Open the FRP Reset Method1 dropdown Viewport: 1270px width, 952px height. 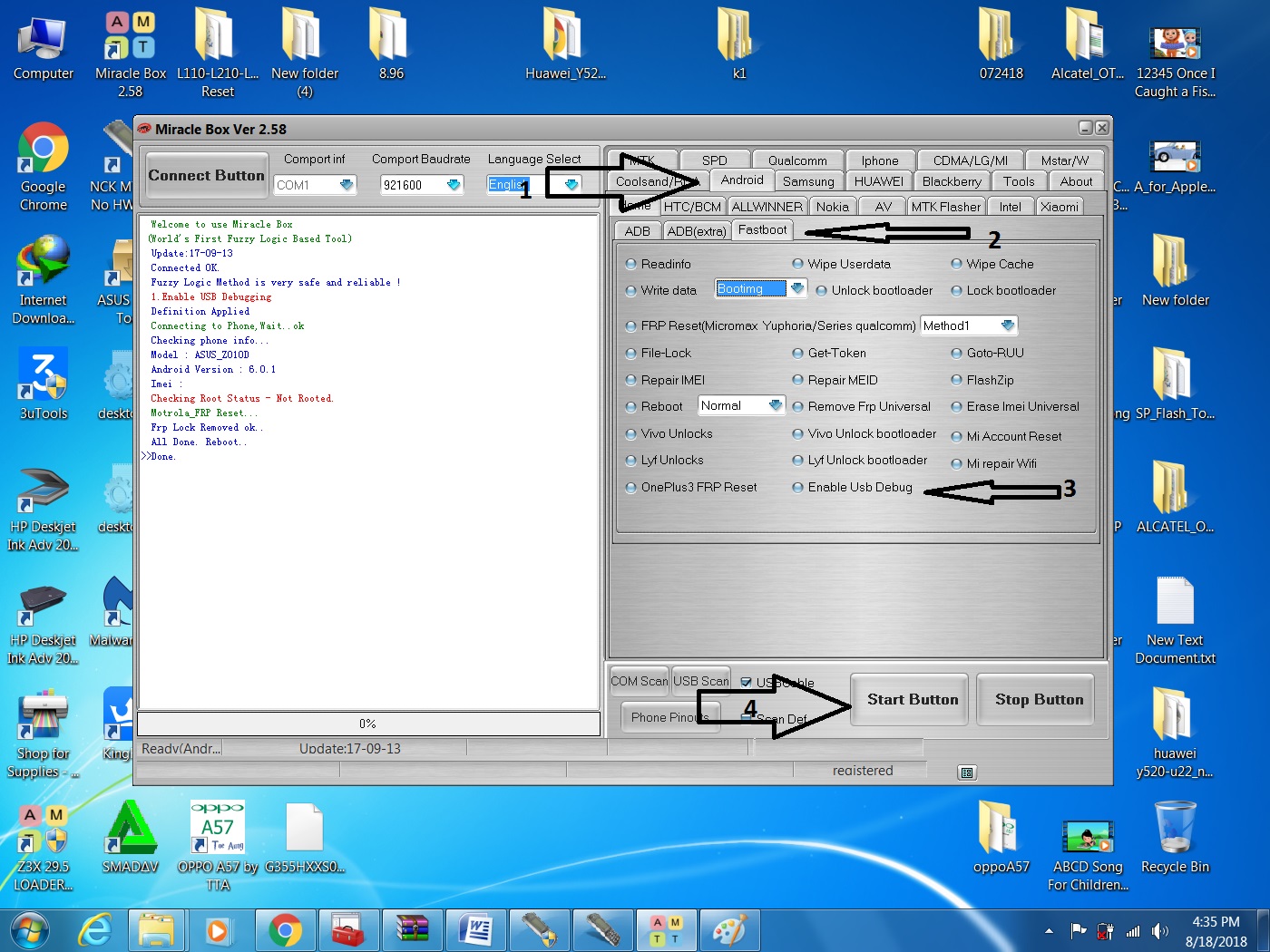point(1007,325)
